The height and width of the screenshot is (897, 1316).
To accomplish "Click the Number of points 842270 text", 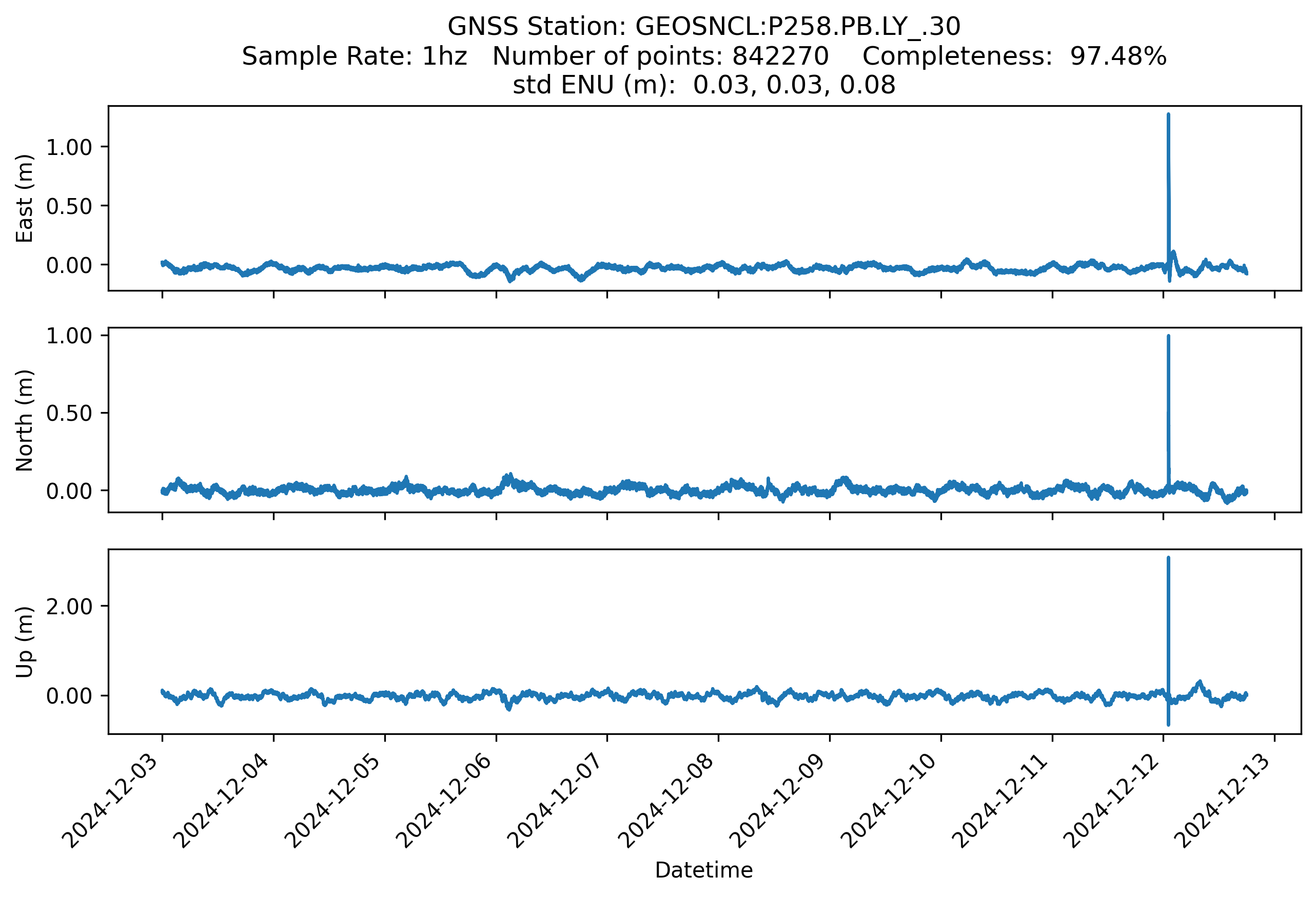I will point(660,56).
